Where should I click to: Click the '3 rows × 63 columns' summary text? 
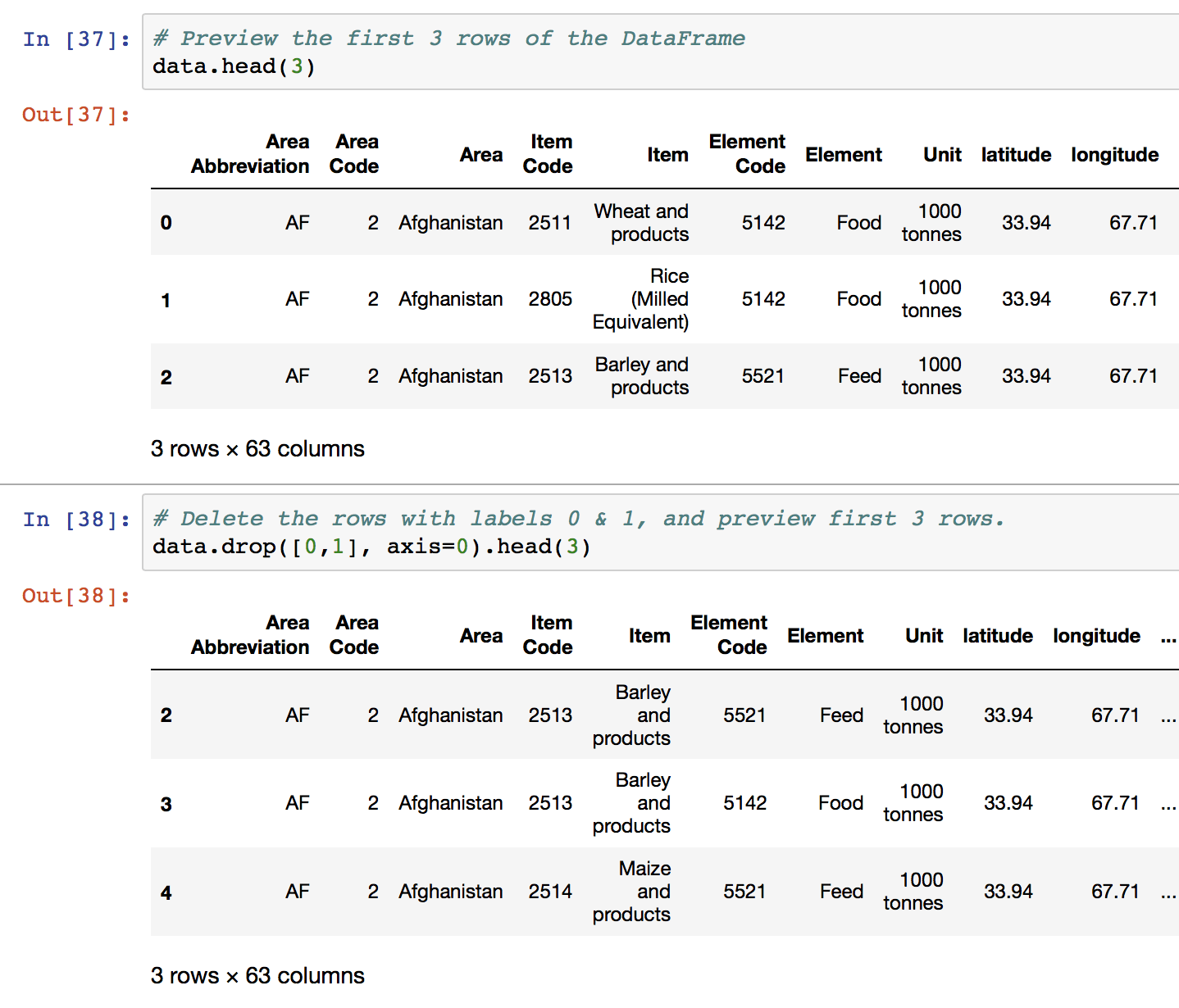(x=257, y=449)
